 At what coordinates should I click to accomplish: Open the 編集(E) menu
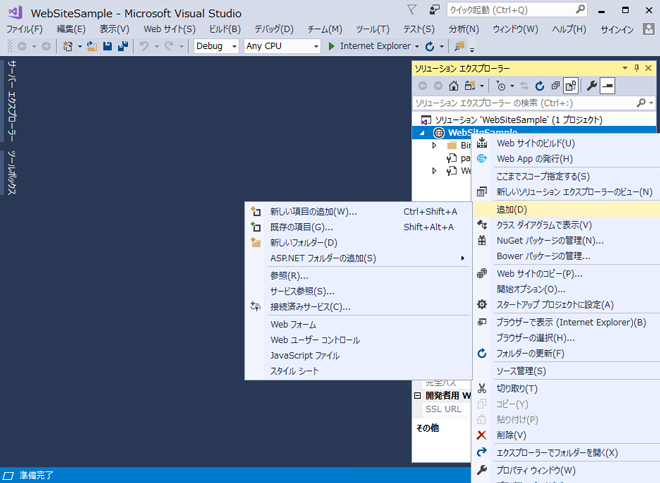(x=71, y=29)
